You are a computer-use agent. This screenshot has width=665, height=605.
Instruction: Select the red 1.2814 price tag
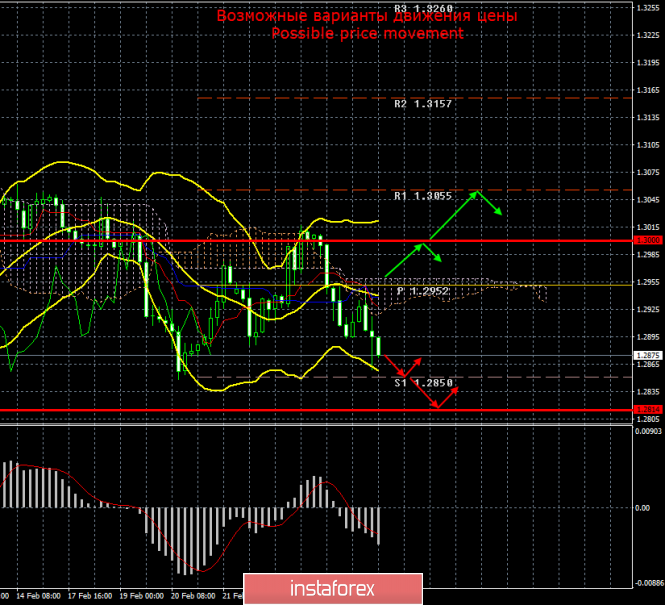[648, 410]
